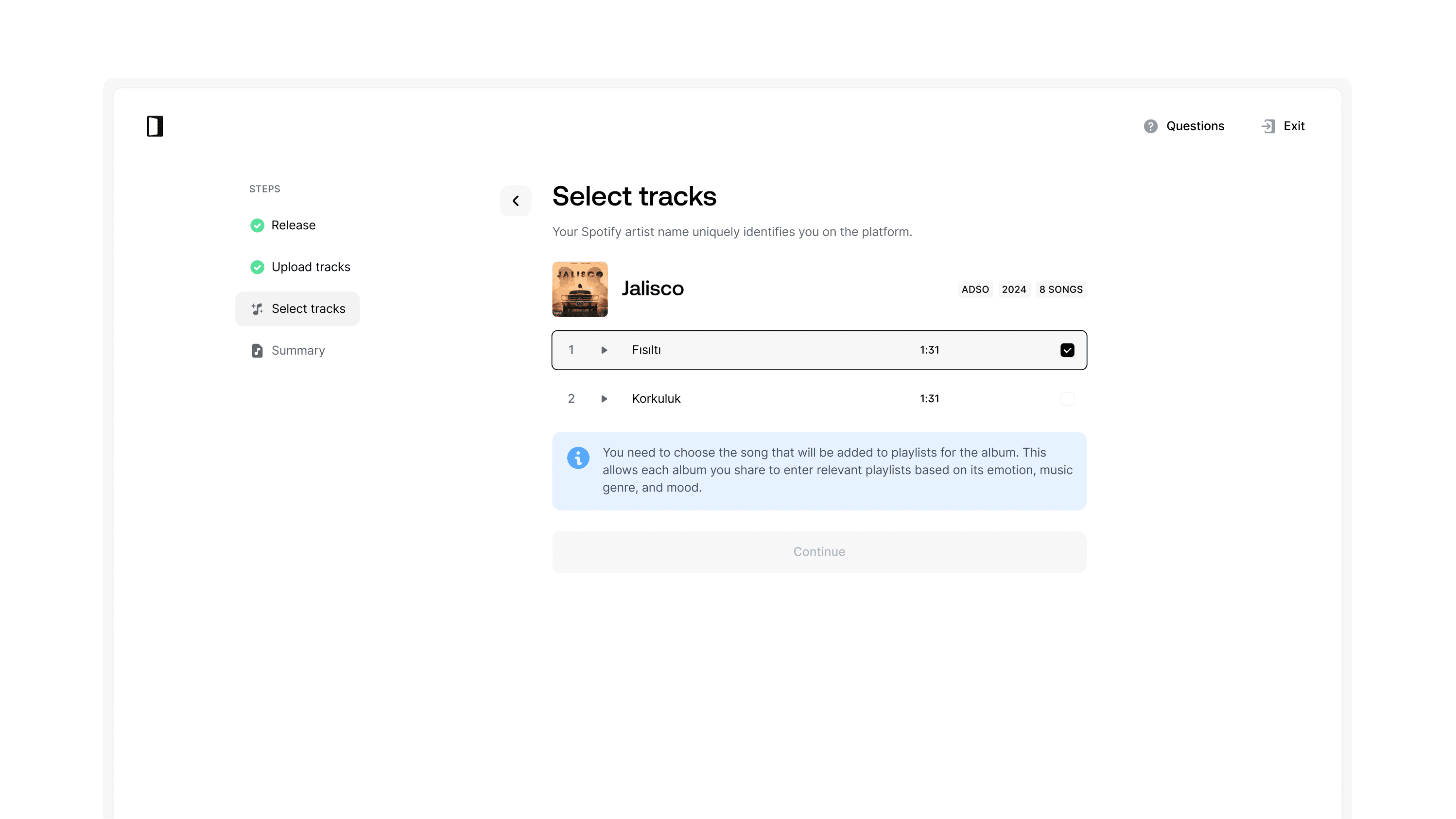Viewport: 1456px width, 819px height.
Task: Click the 8 SONGS tag
Action: pyautogui.click(x=1060, y=289)
